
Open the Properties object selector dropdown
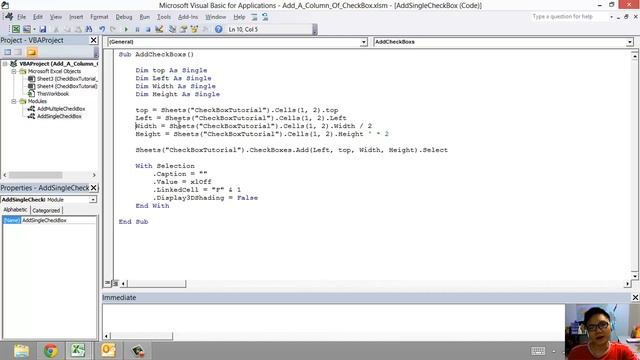click(x=93, y=200)
